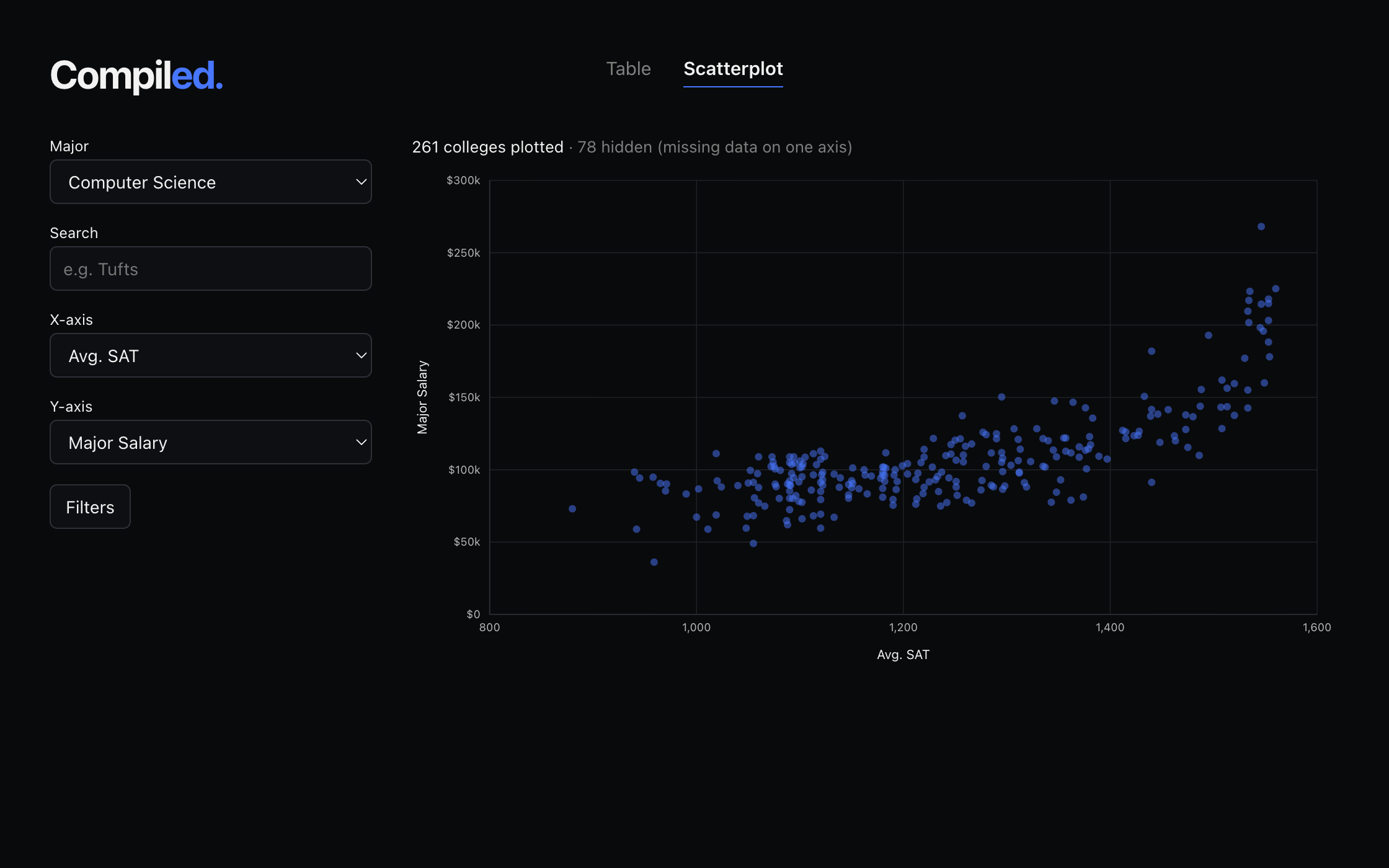Click the 1,600 x-axis tick label

click(1317, 627)
